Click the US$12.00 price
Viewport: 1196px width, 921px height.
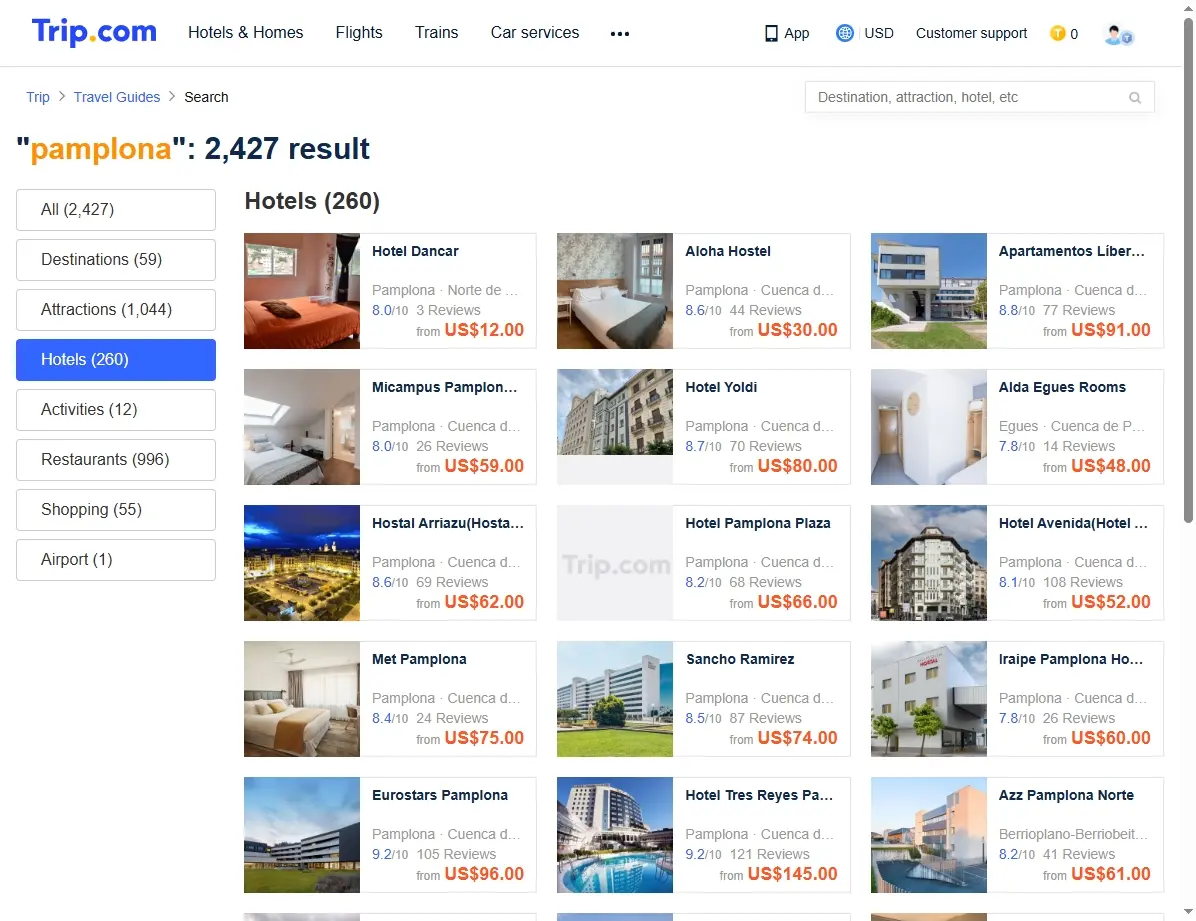coord(484,330)
